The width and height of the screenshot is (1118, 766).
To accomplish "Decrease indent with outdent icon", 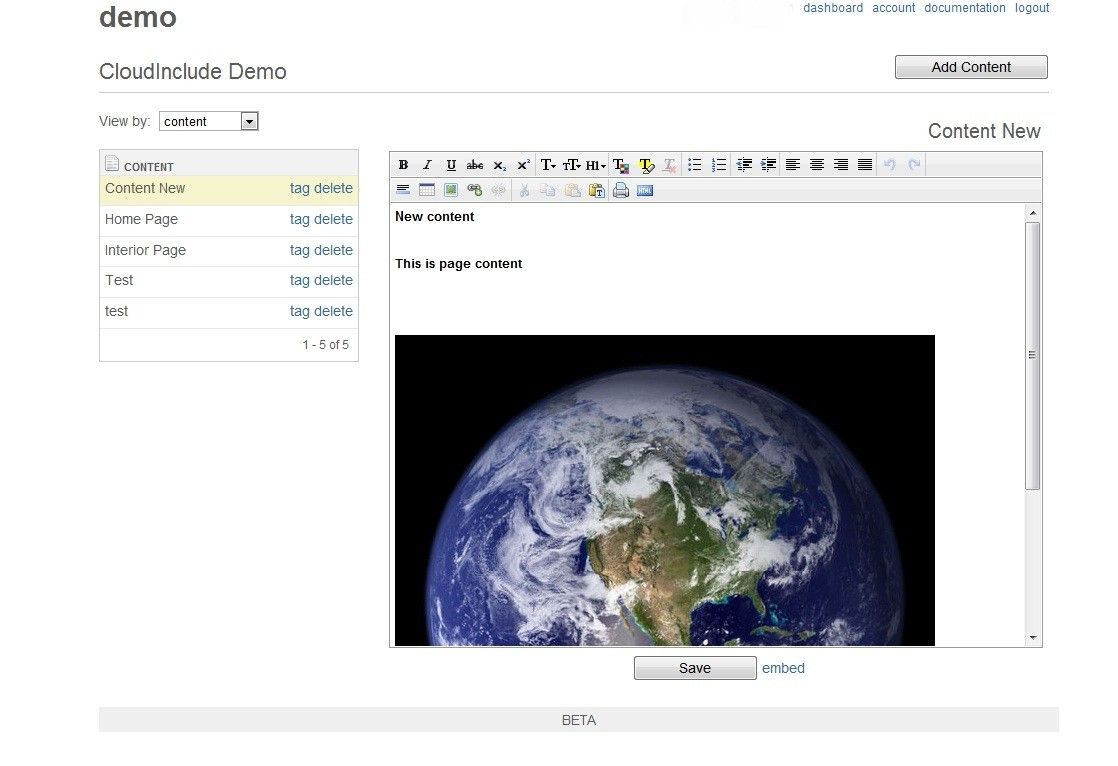I will coord(744,165).
